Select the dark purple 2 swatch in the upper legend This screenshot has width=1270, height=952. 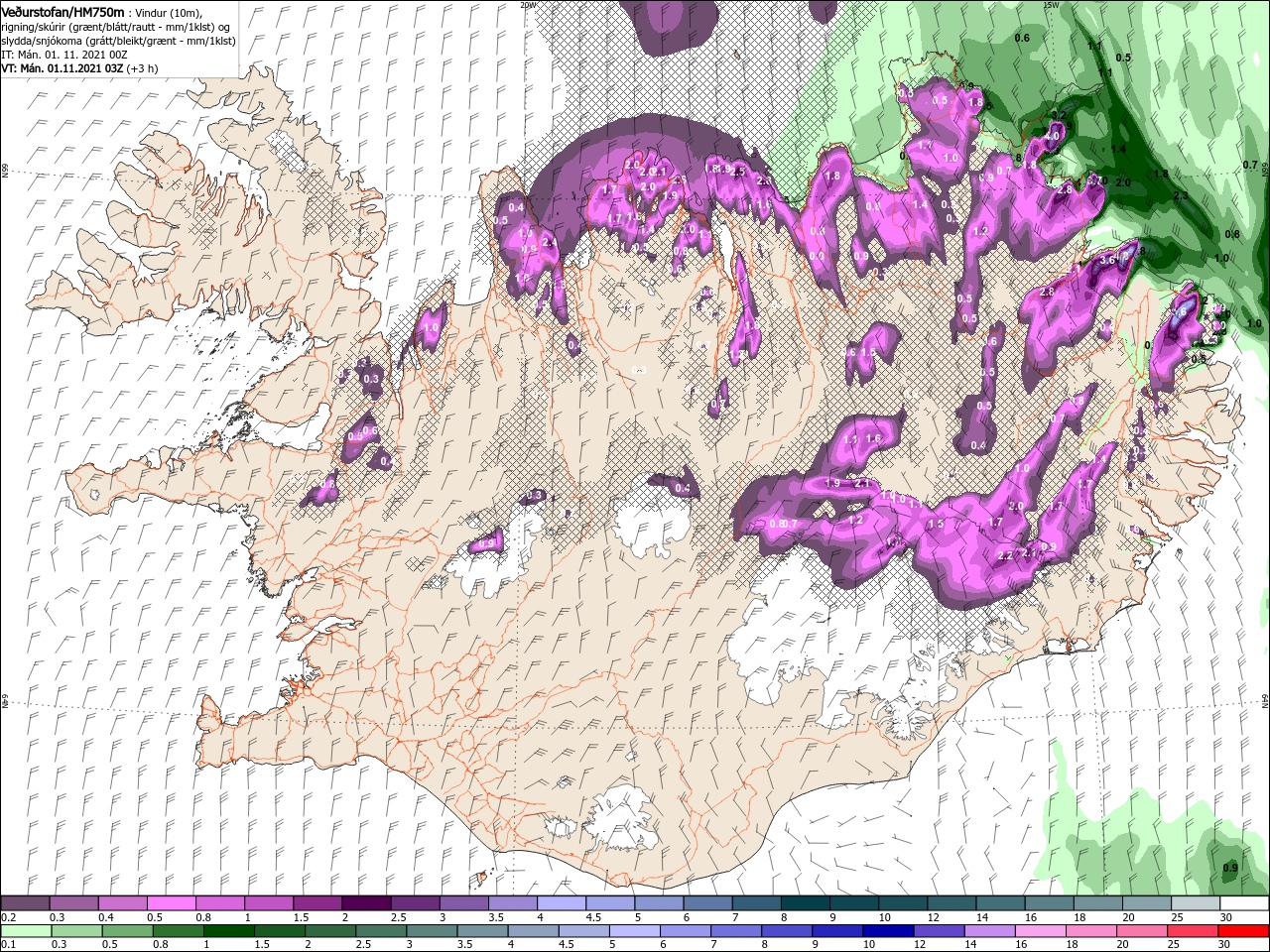click(x=365, y=903)
